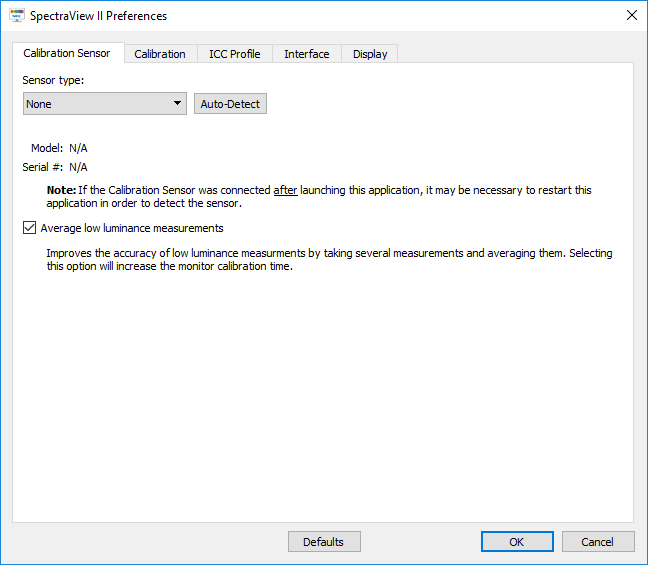Reset settings with the Defaults button

[324, 541]
